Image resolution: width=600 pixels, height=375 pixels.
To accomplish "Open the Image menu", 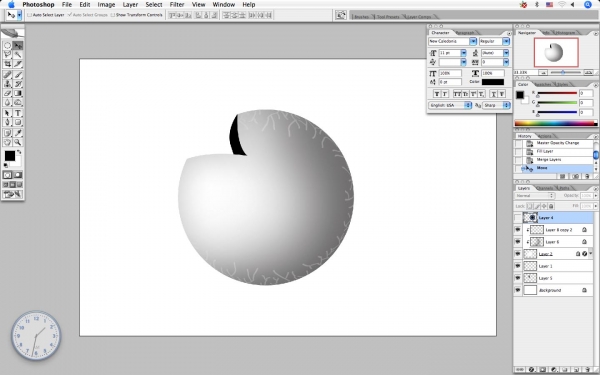I will coord(106,5).
